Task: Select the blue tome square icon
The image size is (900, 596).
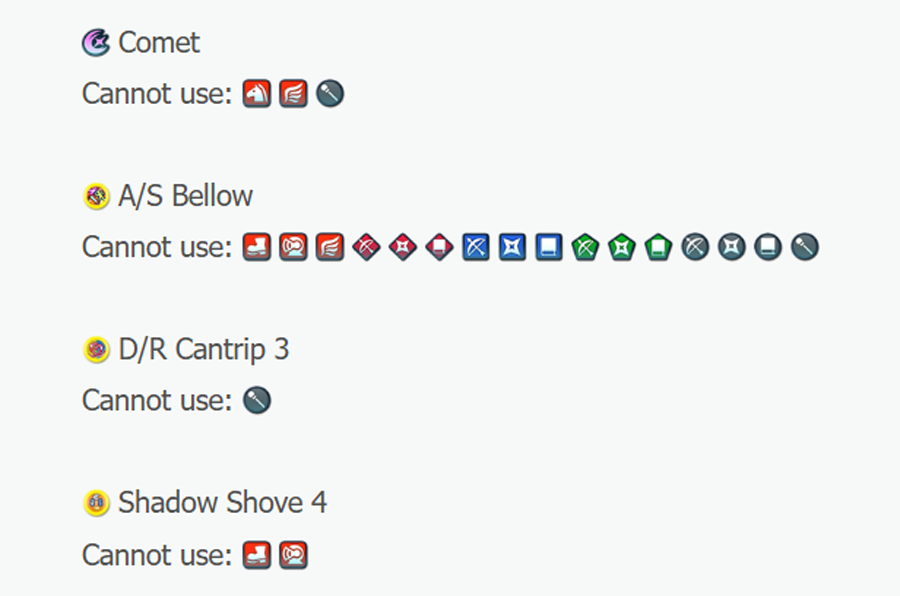Action: pyautogui.click(x=549, y=247)
